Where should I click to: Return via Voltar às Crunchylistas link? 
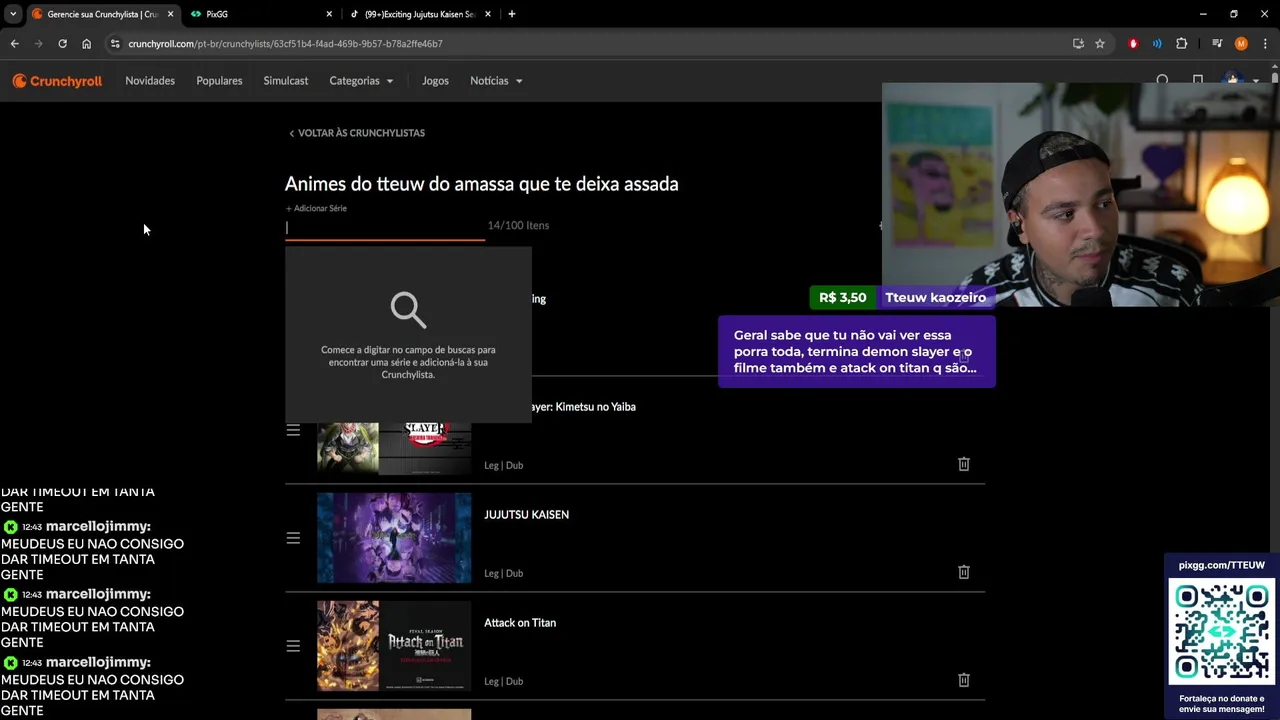tap(357, 133)
